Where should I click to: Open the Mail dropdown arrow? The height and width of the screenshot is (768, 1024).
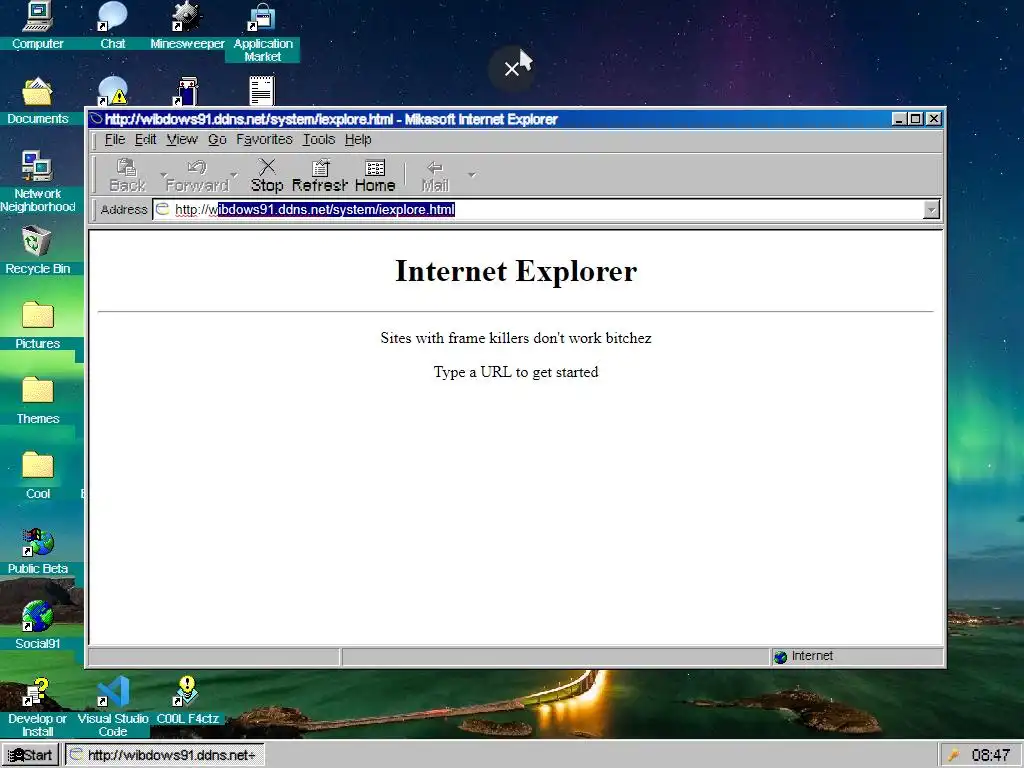coord(472,175)
